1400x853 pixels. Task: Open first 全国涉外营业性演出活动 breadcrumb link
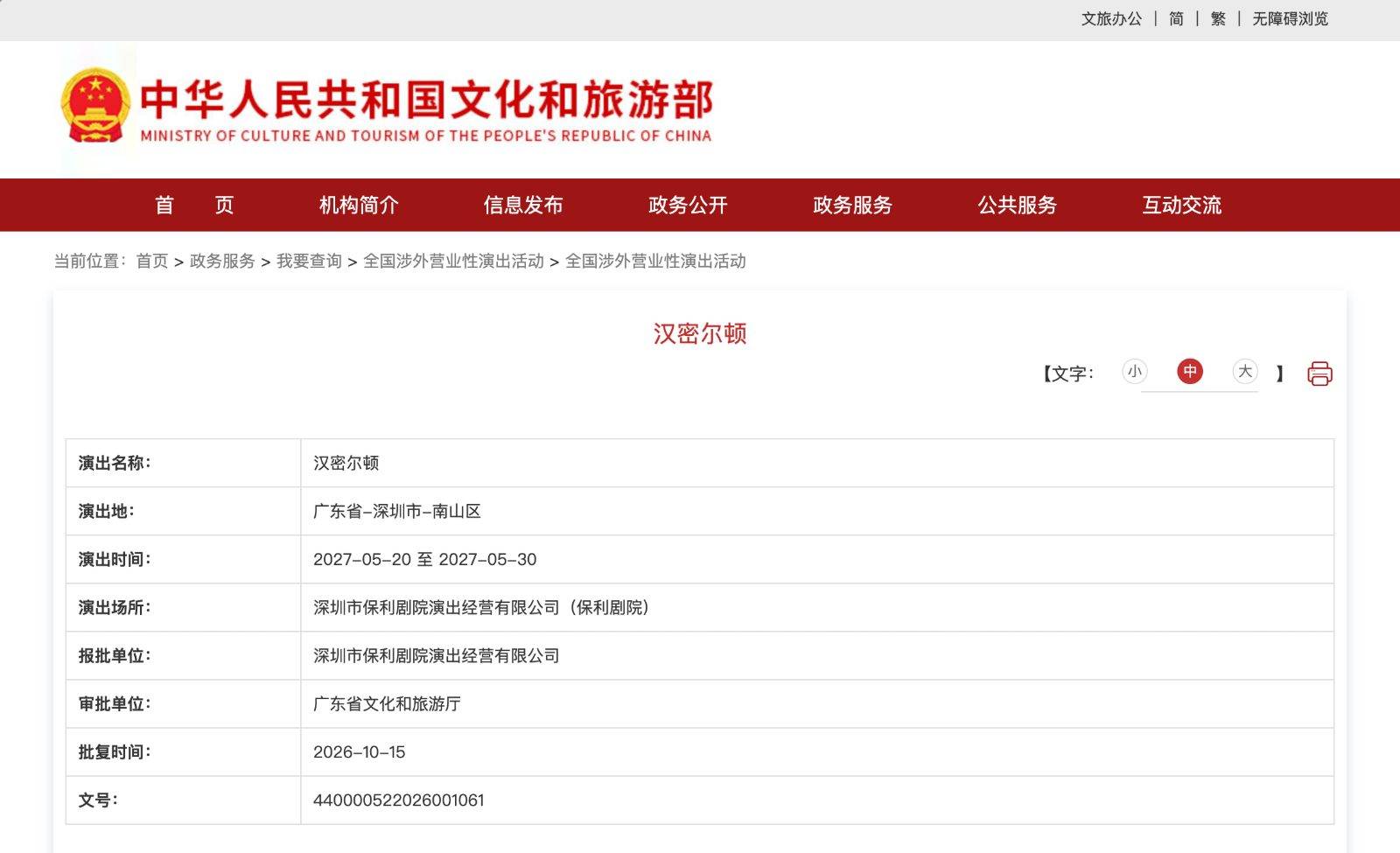(453, 261)
